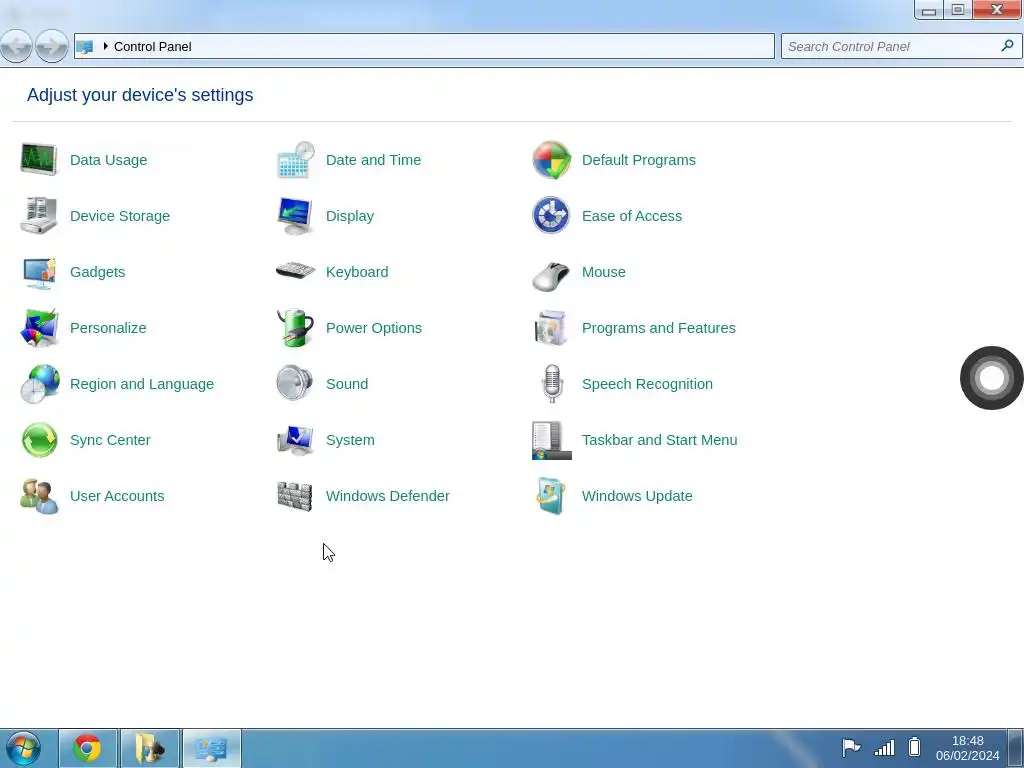Screen dimensions: 1024x768
Task: Expand the Control Panel breadcrumb arrow
Action: click(106, 46)
